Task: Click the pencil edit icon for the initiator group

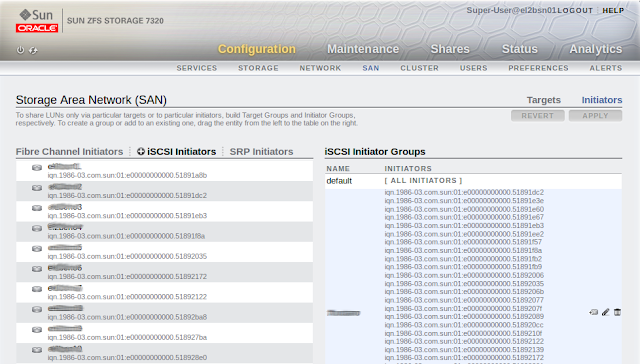Action: [x=605, y=312]
